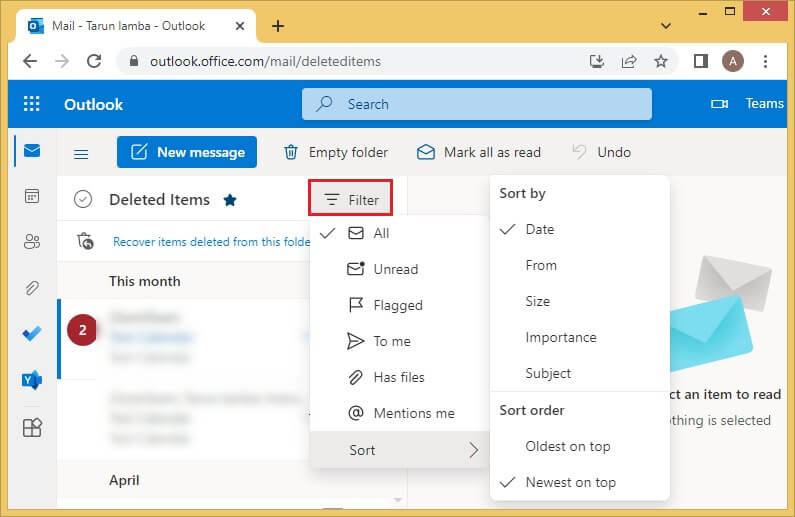
Task: Open the To Do checkmark icon
Action: 32,334
